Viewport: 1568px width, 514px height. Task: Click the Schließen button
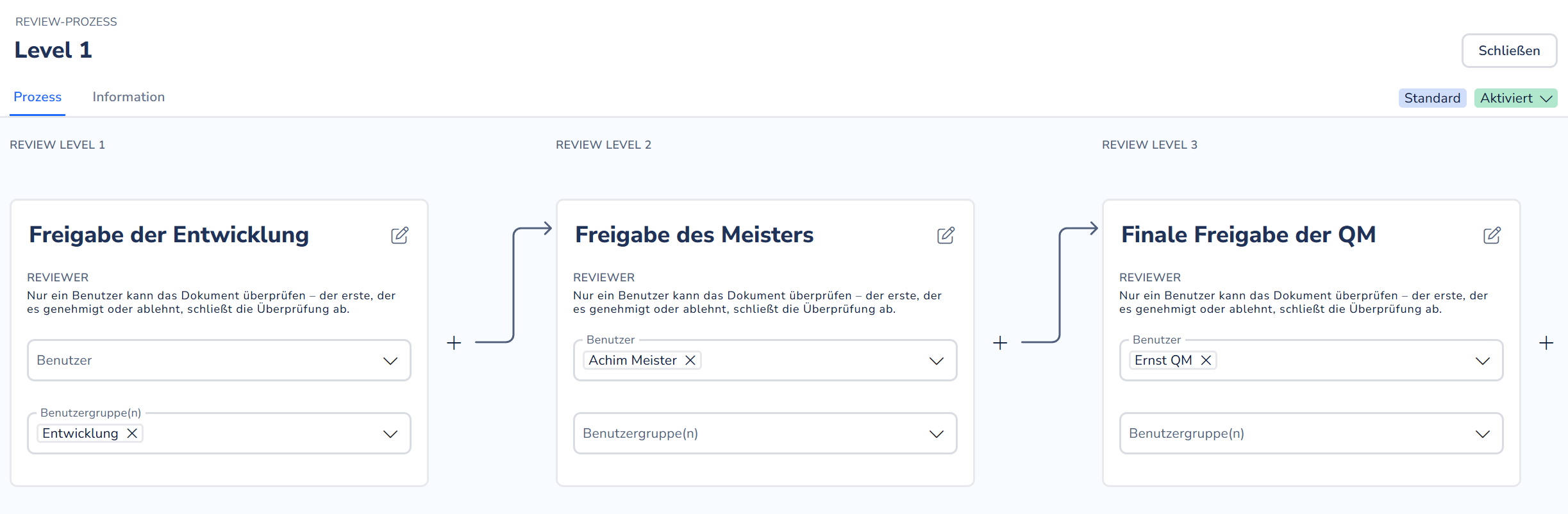[1509, 51]
